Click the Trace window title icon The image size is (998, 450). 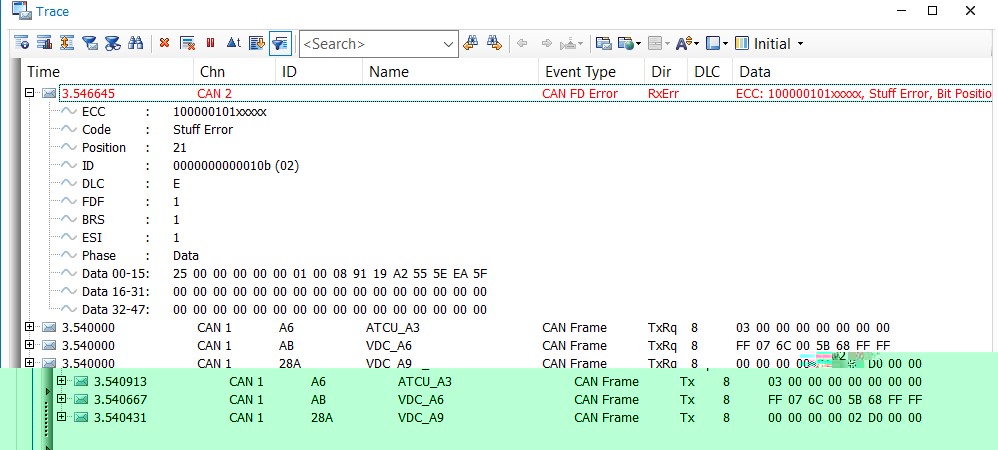coord(21,10)
